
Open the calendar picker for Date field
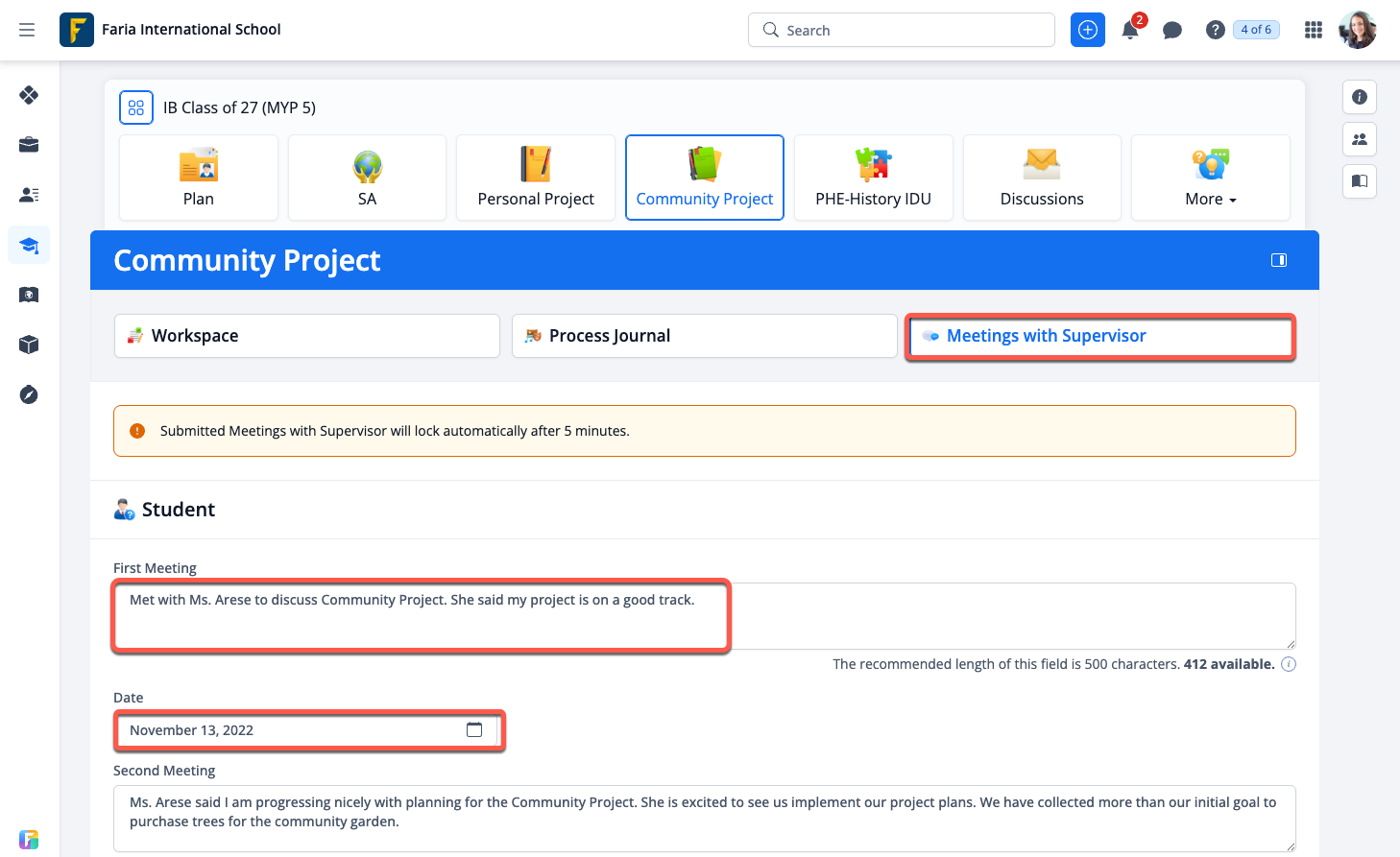[474, 730]
